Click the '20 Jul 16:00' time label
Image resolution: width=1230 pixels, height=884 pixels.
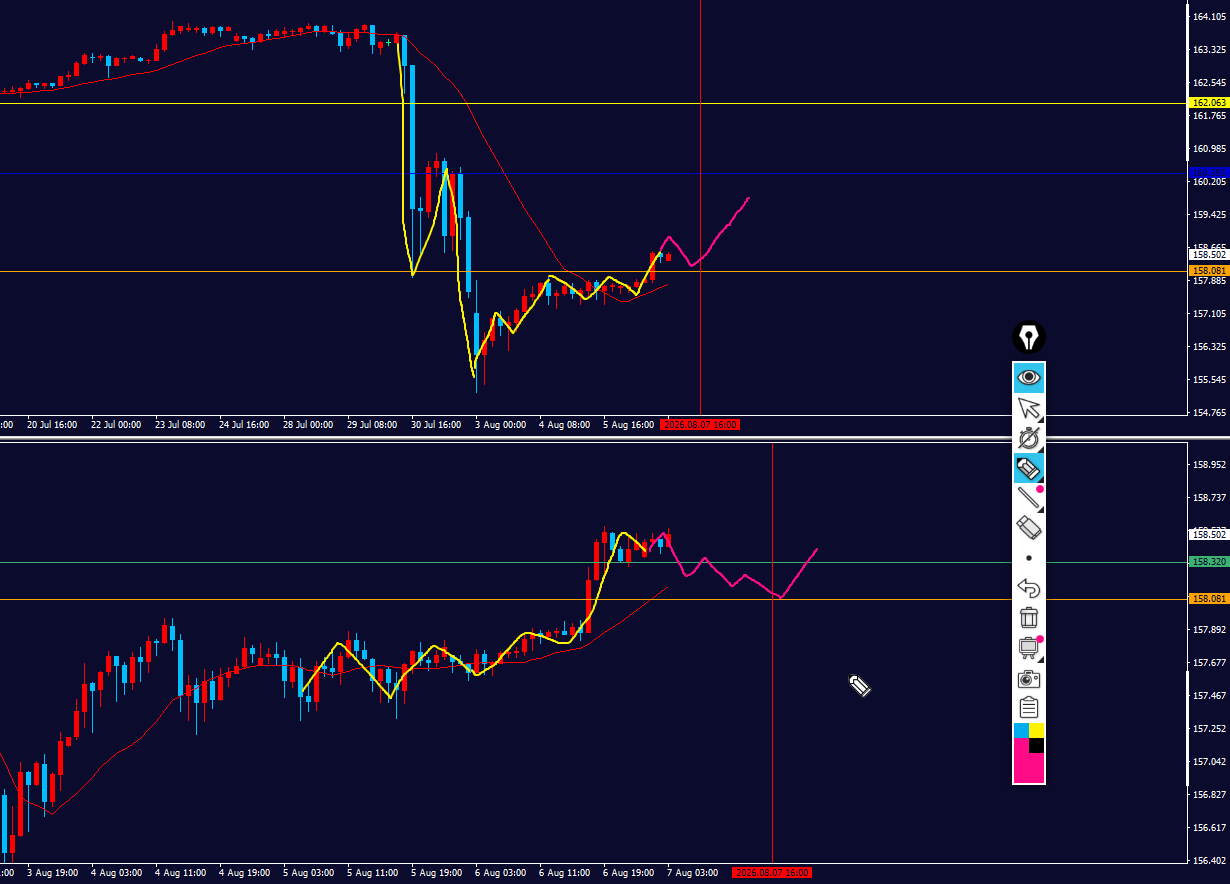[x=52, y=425]
